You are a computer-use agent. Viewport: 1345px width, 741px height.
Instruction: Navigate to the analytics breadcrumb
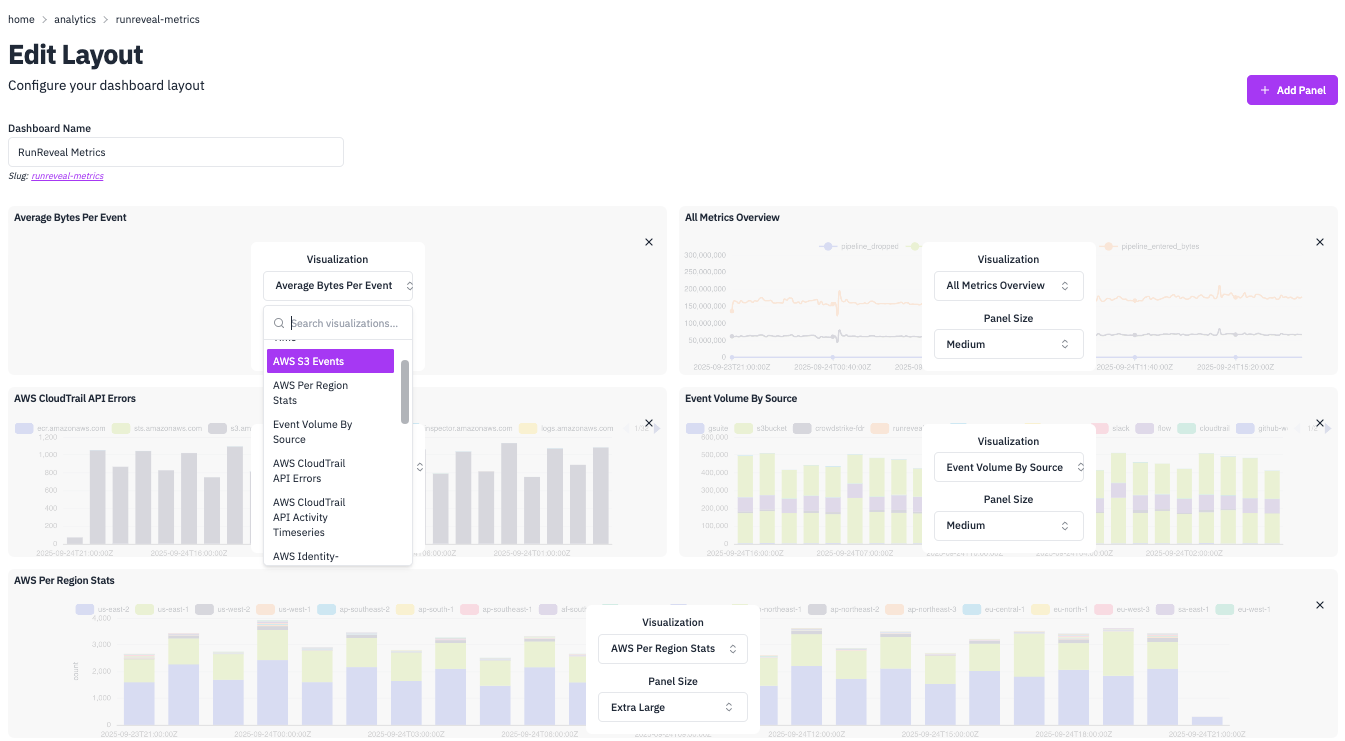pos(75,18)
